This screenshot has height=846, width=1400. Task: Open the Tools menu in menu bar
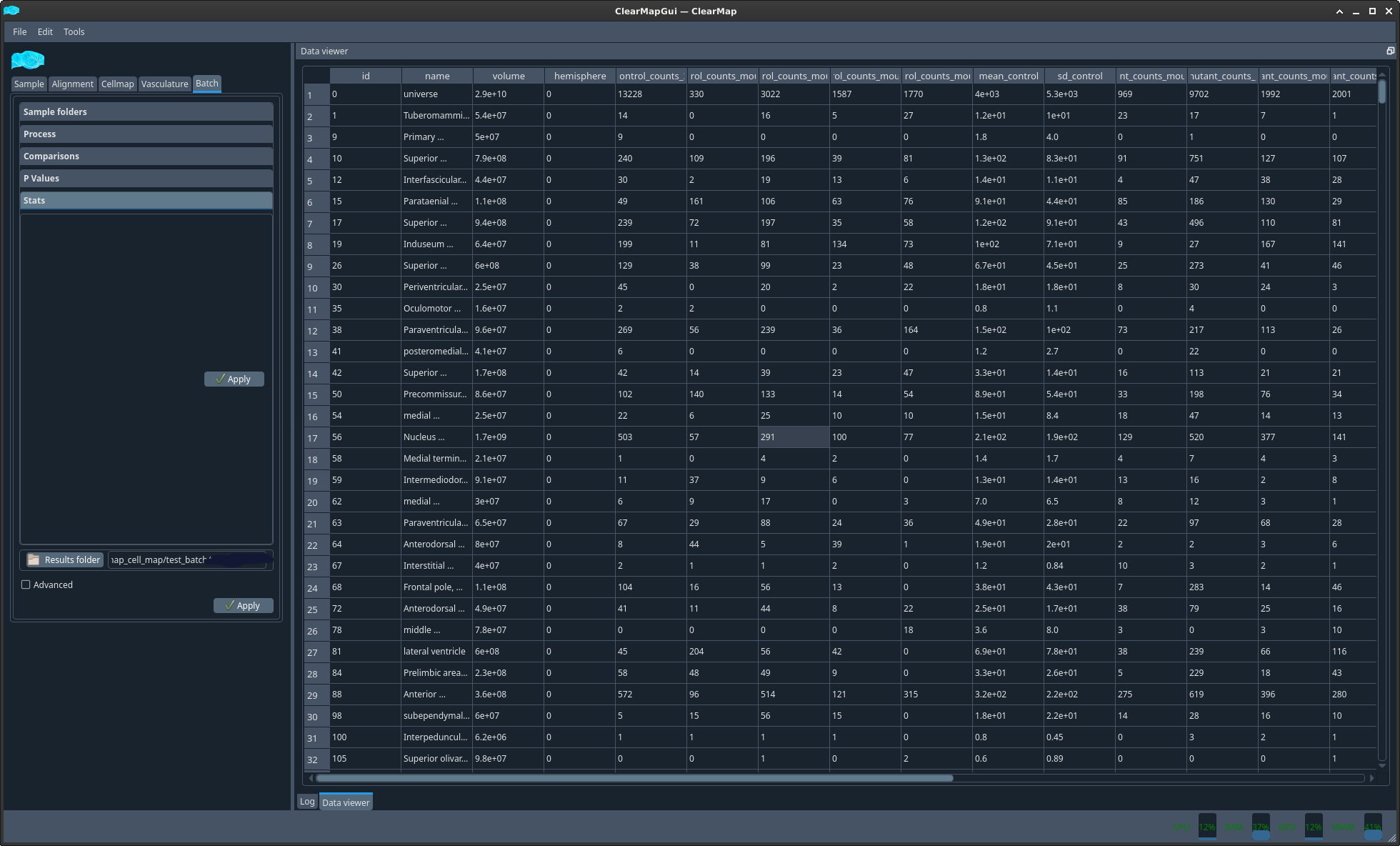(x=75, y=31)
